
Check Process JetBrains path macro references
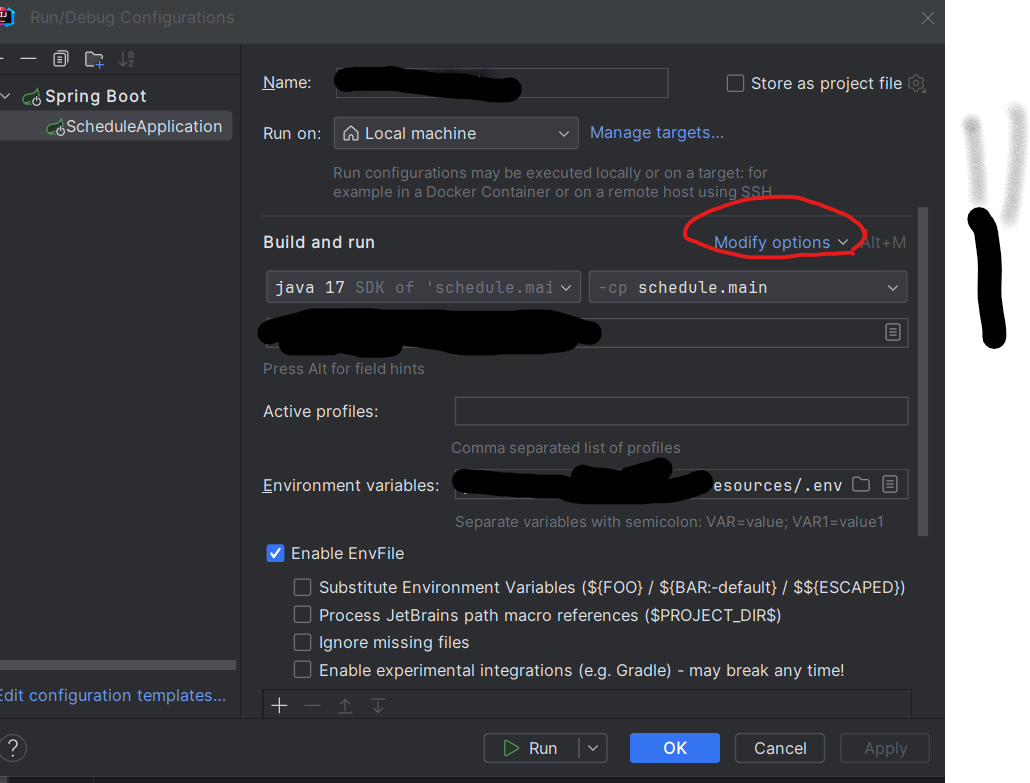click(x=302, y=615)
